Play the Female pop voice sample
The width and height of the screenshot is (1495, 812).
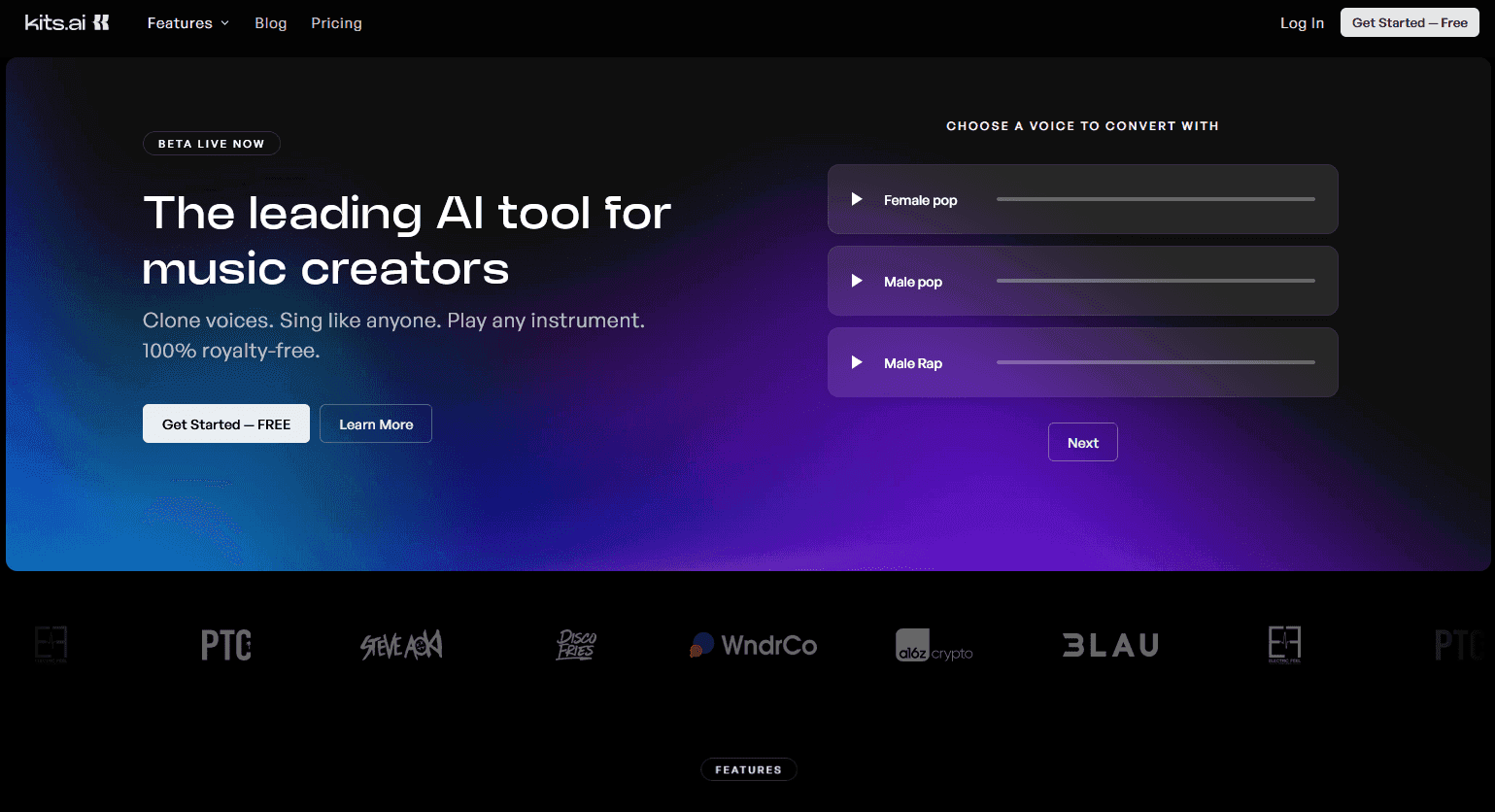click(x=857, y=199)
